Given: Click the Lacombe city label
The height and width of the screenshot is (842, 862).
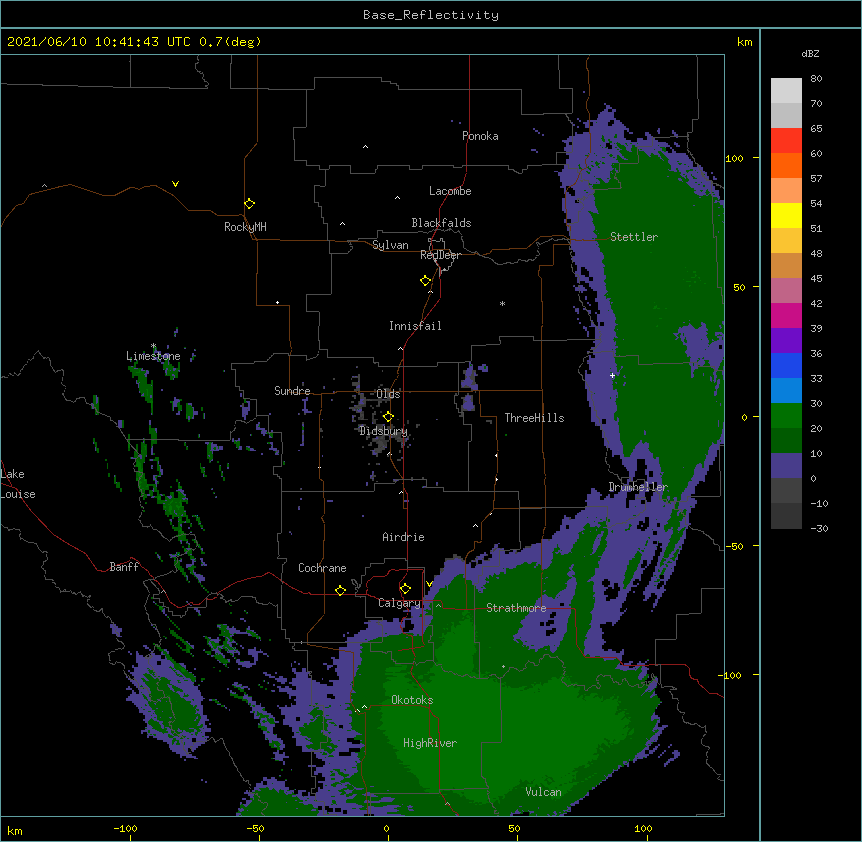Looking at the screenshot, I should 450,191.
